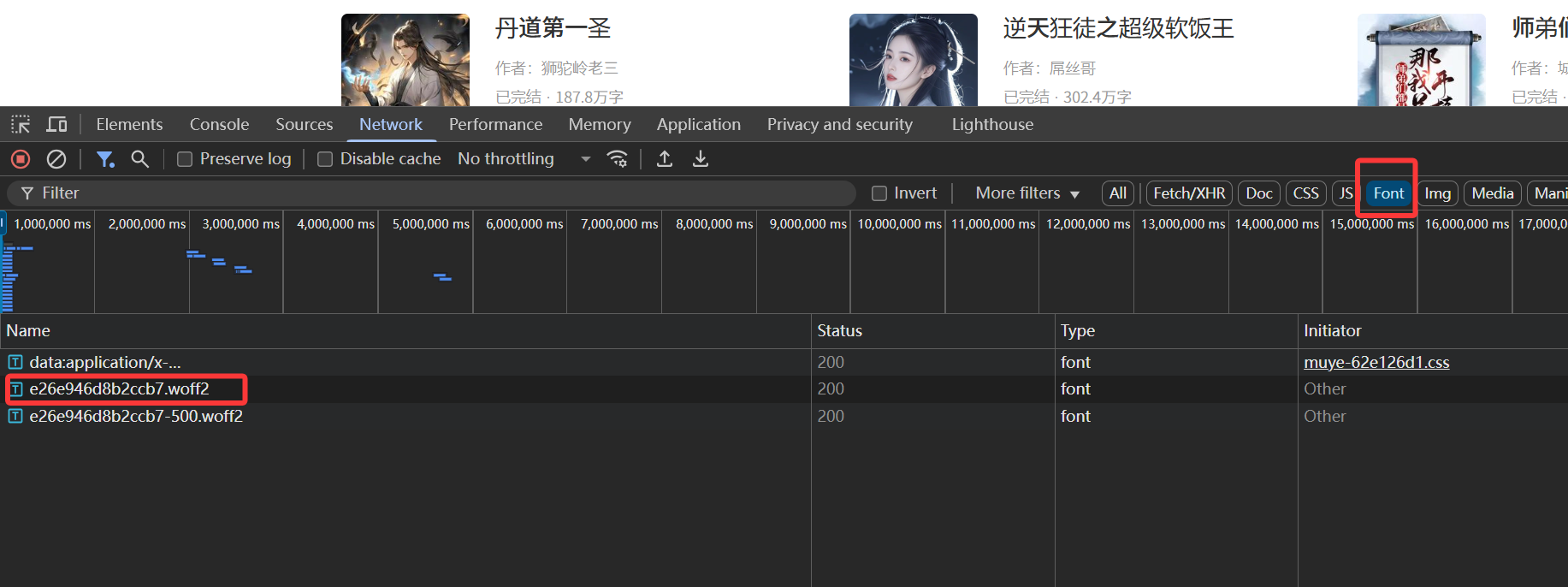
Task: Enable the Preserve log checkbox
Action: (184, 159)
